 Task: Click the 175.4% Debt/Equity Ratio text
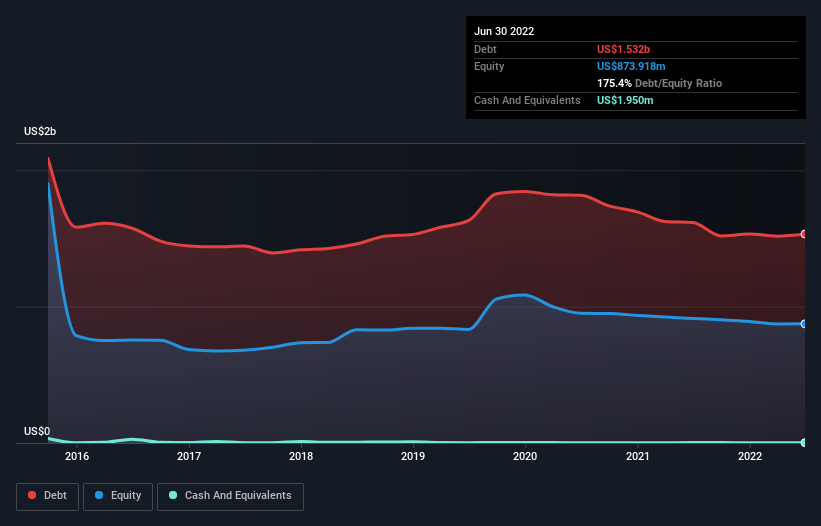click(x=660, y=83)
